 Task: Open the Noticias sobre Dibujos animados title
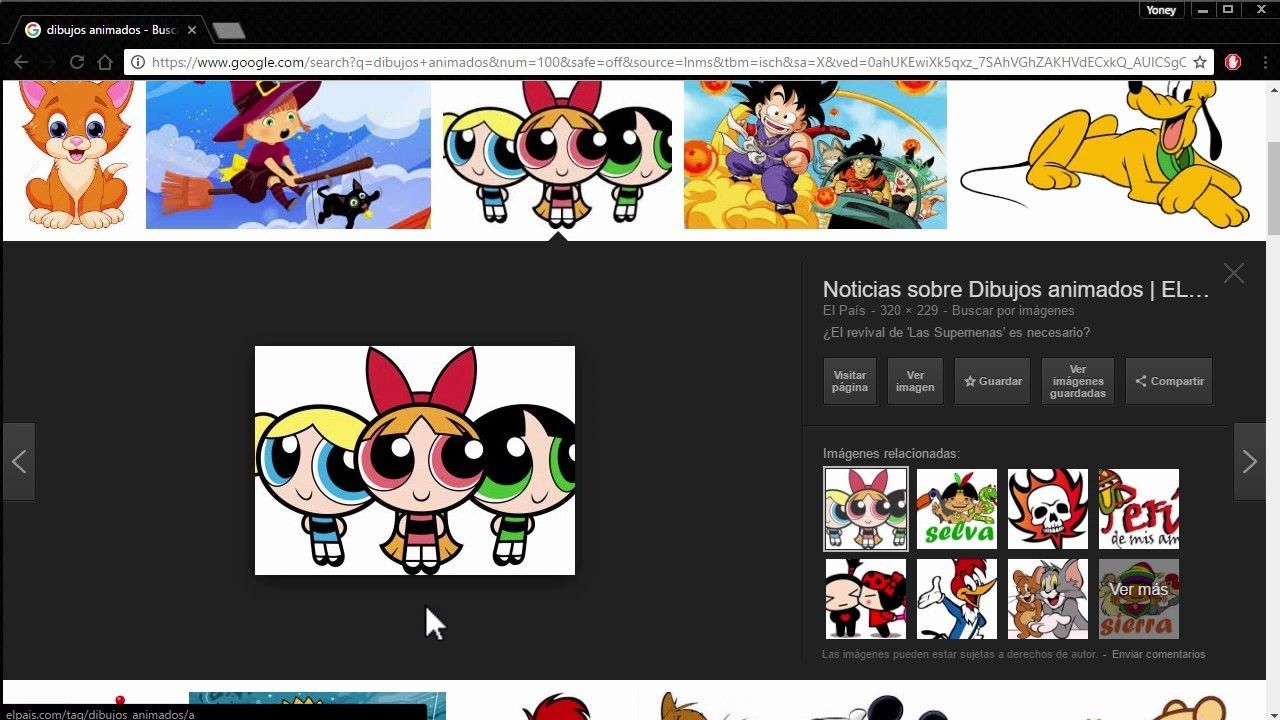1016,290
